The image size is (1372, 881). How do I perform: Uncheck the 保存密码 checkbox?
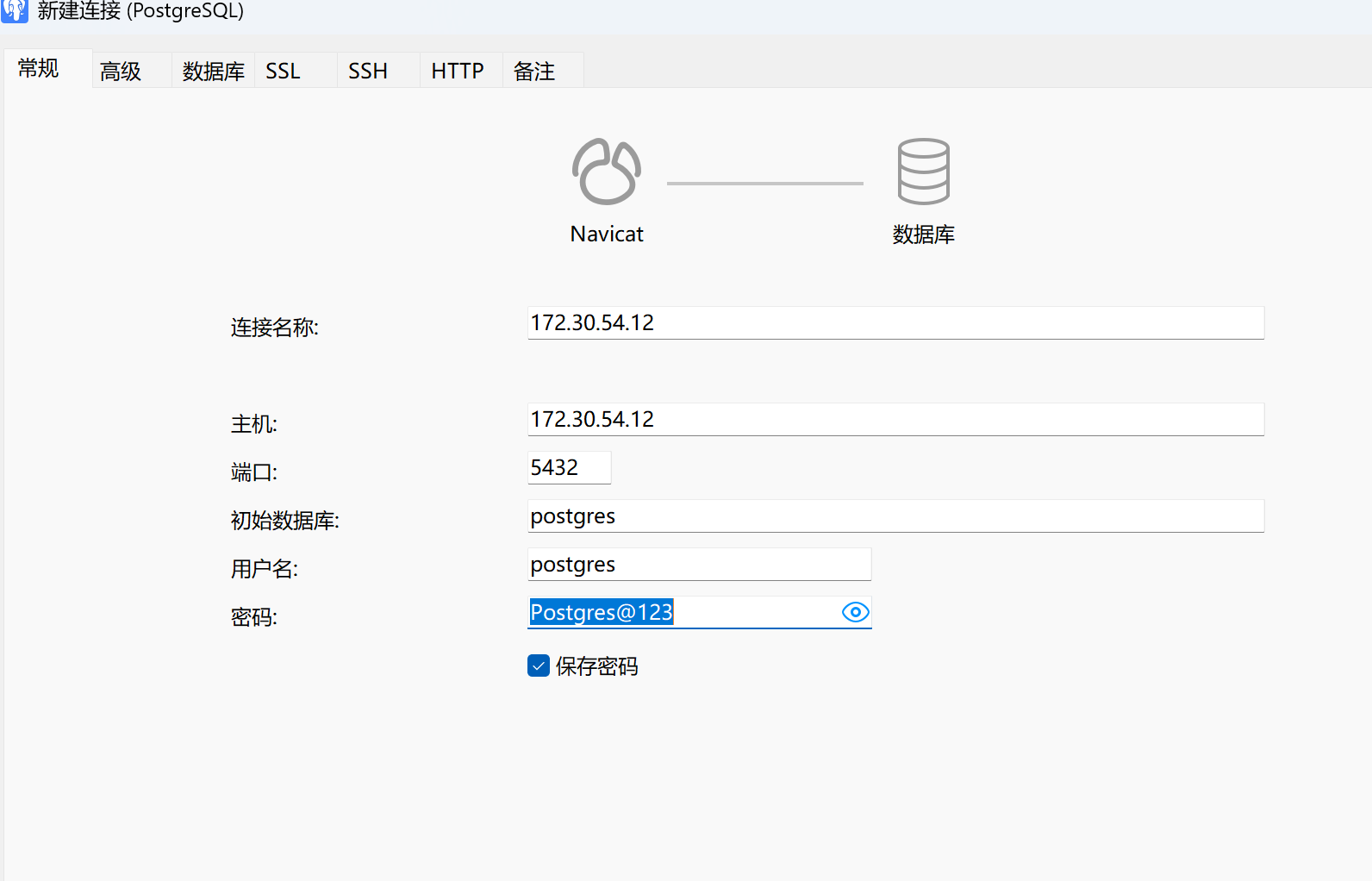539,665
